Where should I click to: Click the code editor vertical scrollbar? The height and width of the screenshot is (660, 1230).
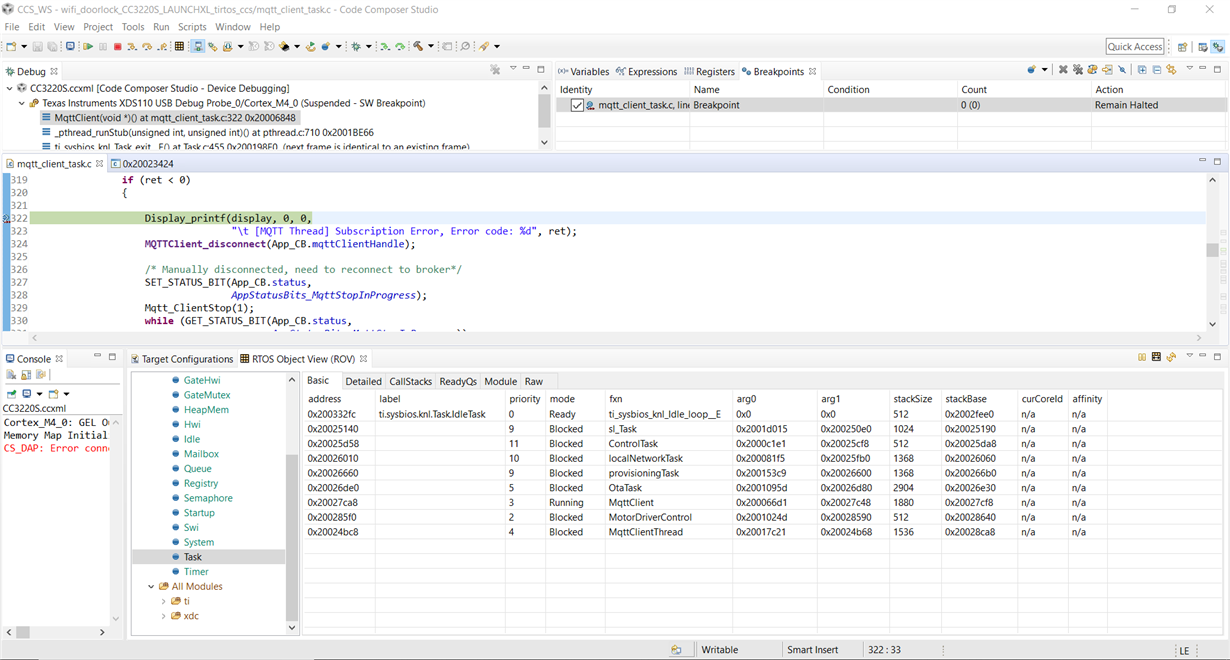click(1212, 250)
